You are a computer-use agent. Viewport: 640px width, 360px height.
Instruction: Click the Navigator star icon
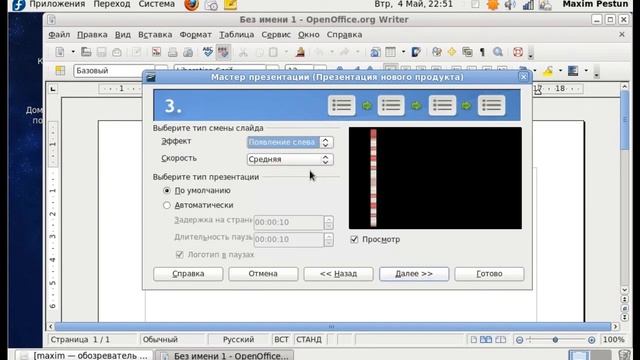tap(452, 52)
